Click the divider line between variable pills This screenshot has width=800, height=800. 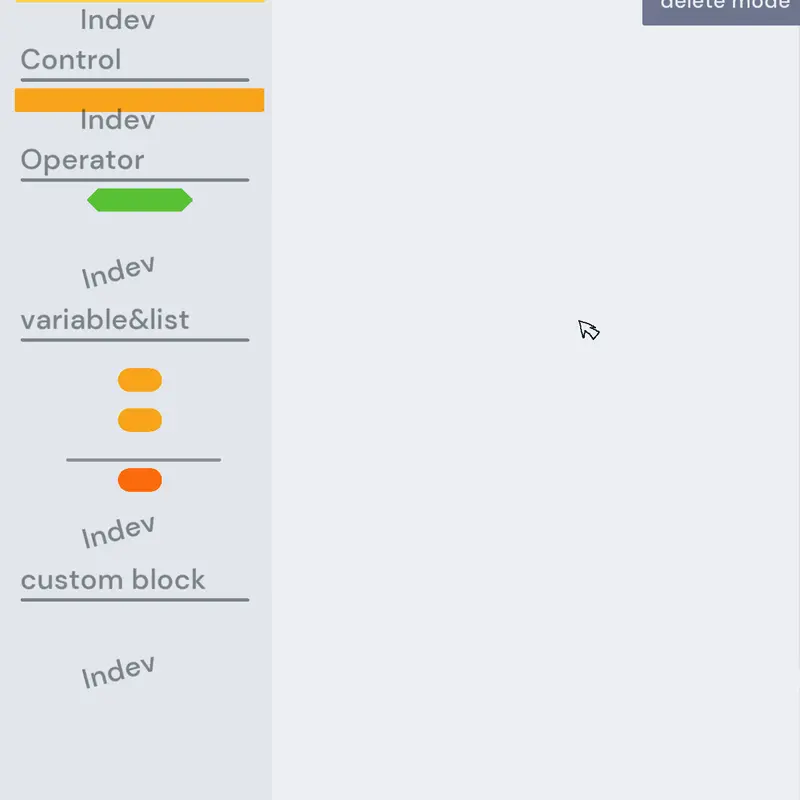coord(143,460)
